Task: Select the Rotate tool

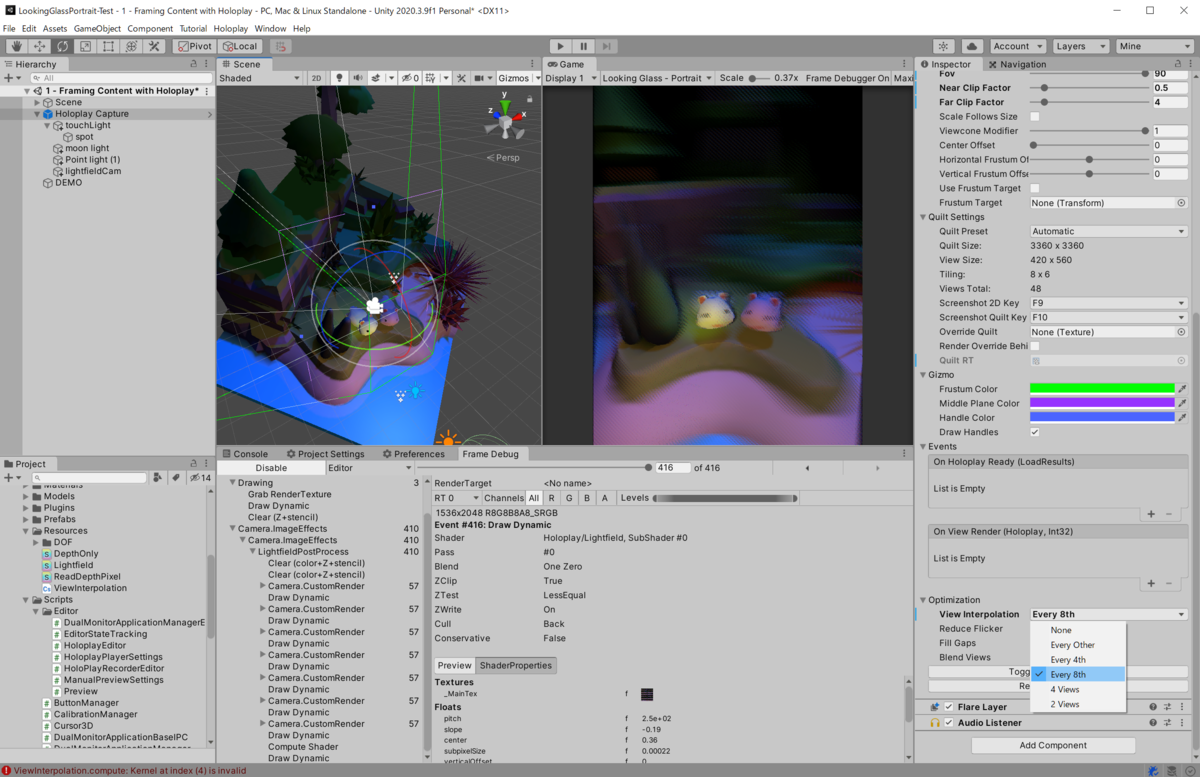Action: tap(63, 46)
